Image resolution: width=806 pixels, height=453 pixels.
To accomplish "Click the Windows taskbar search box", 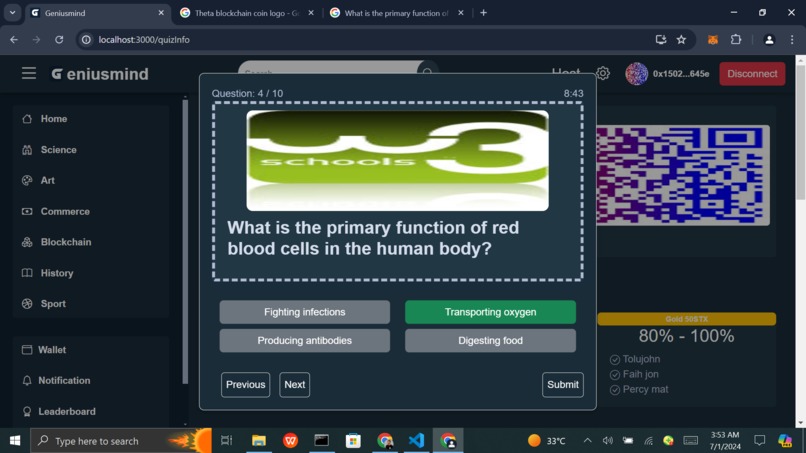I will click(x=121, y=441).
